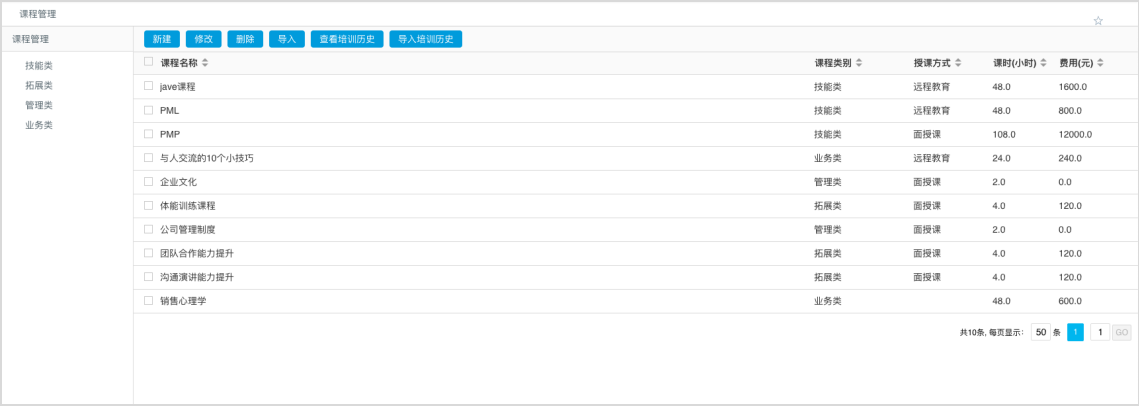1139x406 pixels.
Task: Click the star favorite icon
Action: tap(1098, 21)
